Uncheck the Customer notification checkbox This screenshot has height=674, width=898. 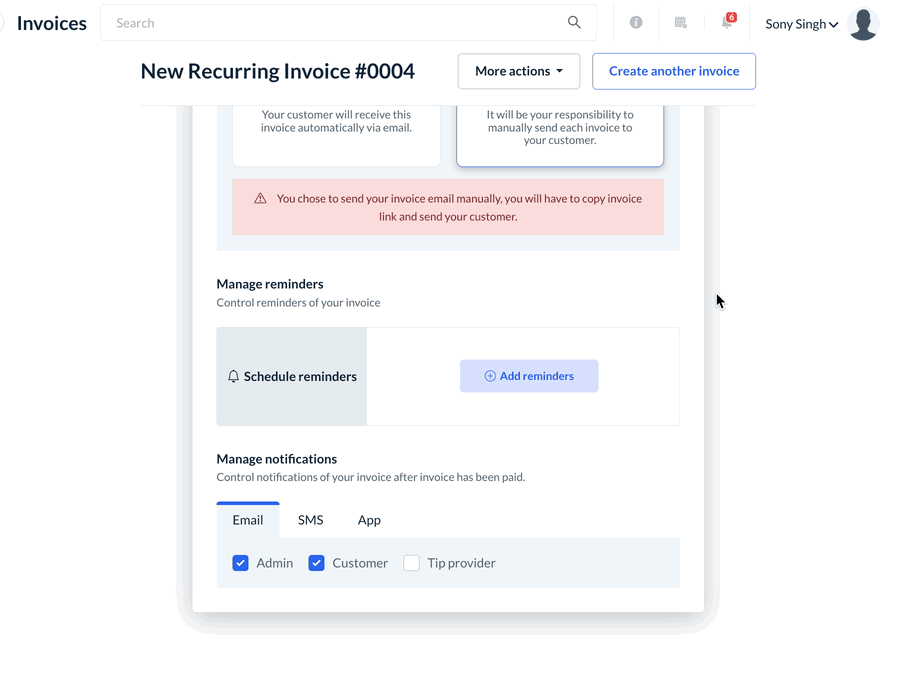316,563
